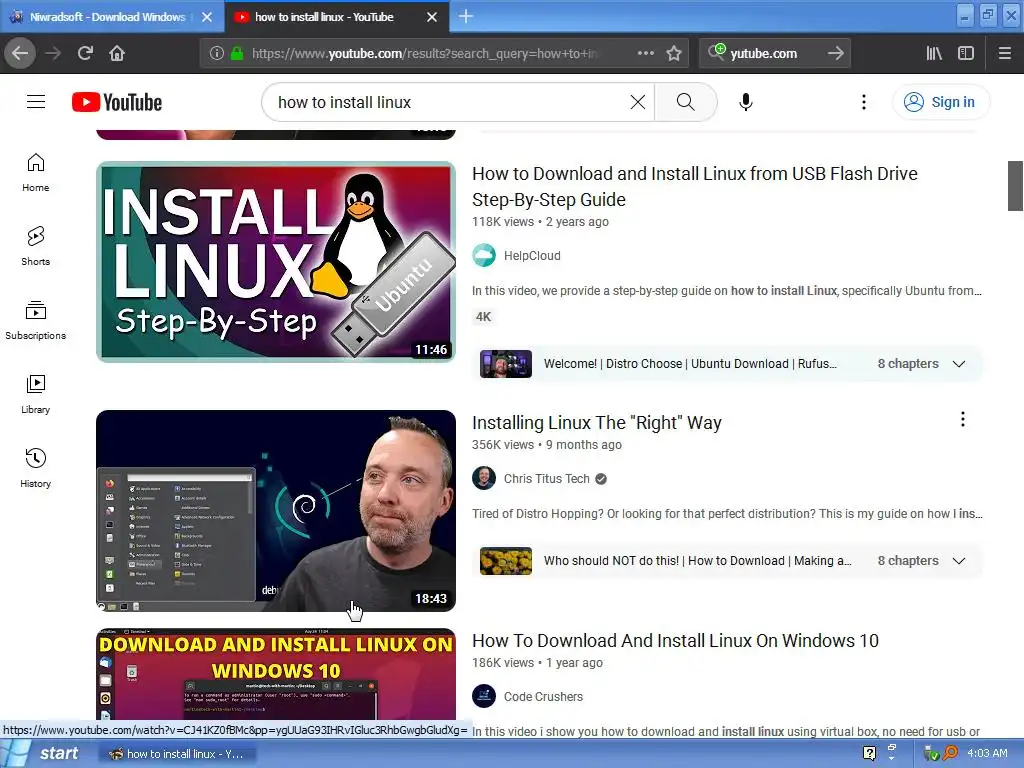1024x768 pixels.
Task: Open HelpCloud channel avatar
Action: click(484, 255)
